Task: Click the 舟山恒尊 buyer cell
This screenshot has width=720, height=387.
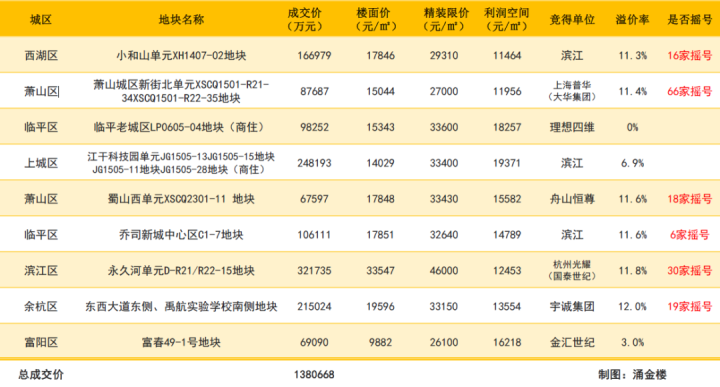Action: point(572,199)
